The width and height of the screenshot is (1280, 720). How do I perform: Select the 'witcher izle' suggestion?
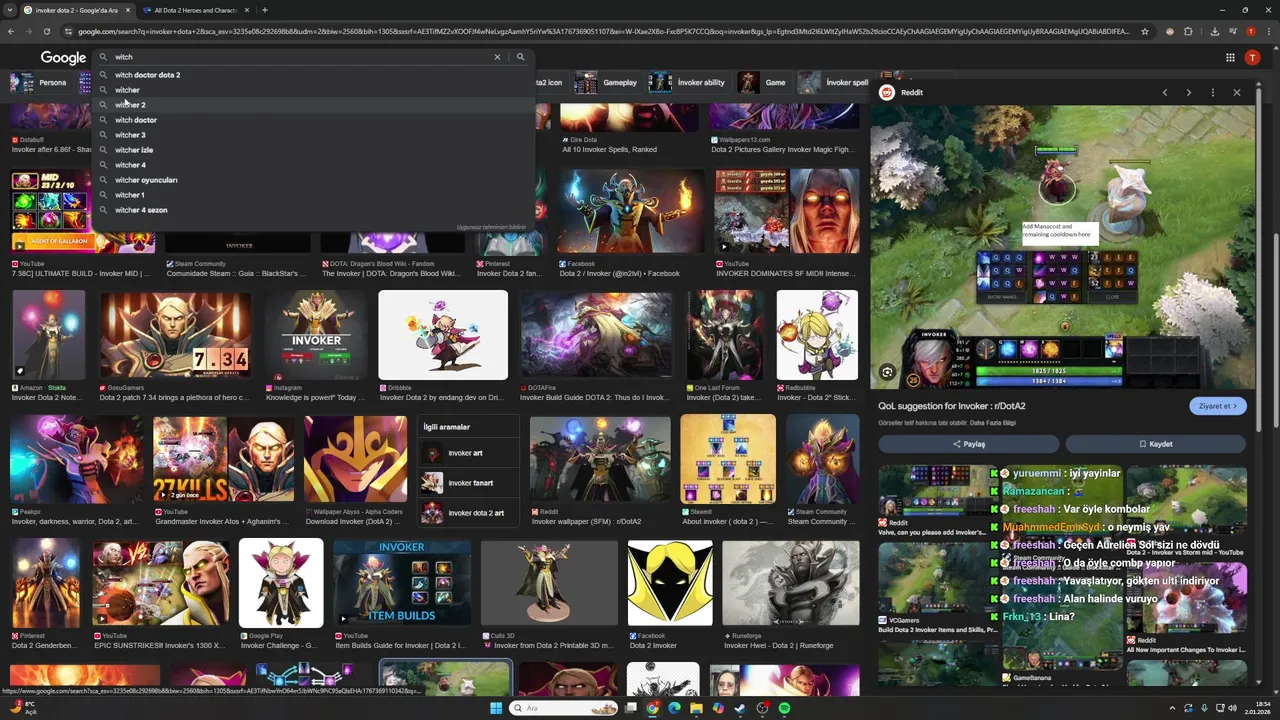click(x=313, y=150)
